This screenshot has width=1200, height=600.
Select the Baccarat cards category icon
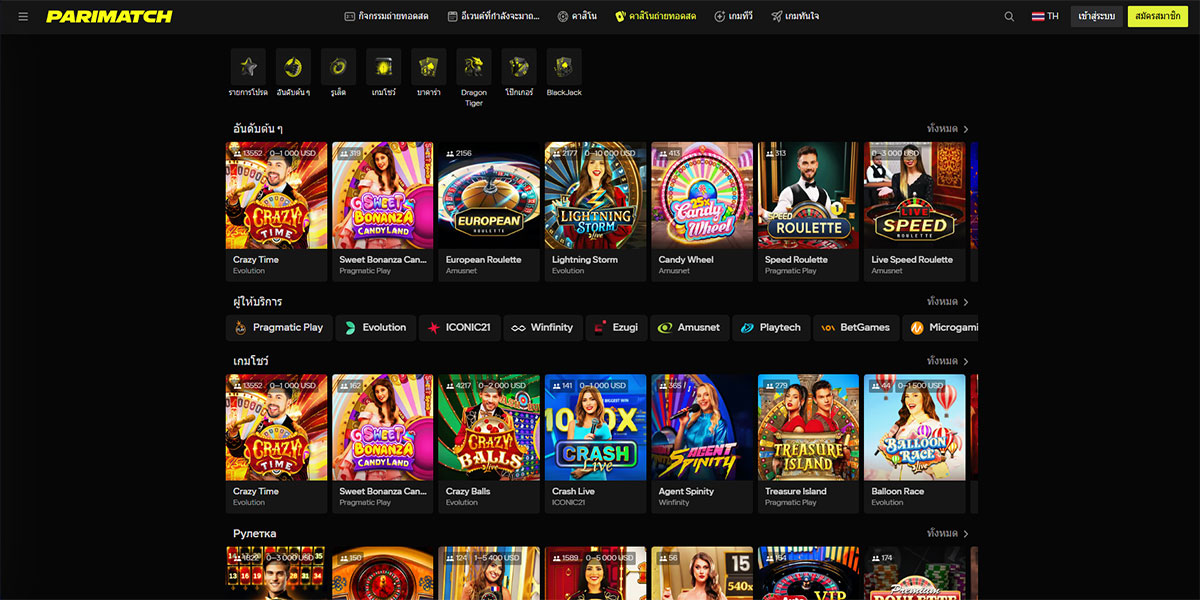coord(428,67)
